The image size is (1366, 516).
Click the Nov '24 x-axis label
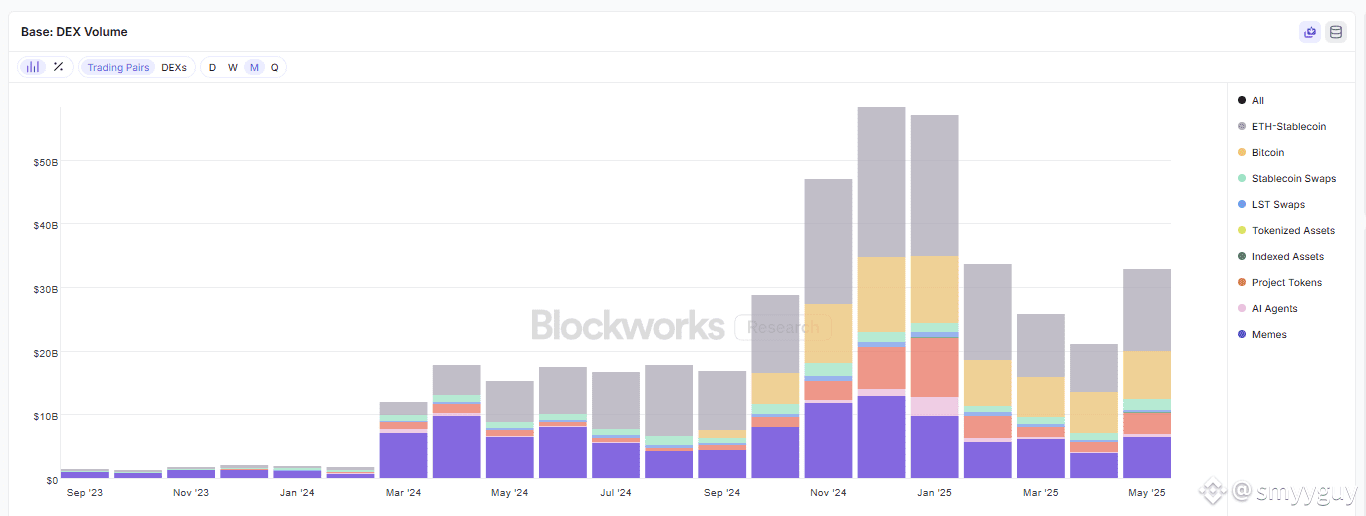pos(828,492)
